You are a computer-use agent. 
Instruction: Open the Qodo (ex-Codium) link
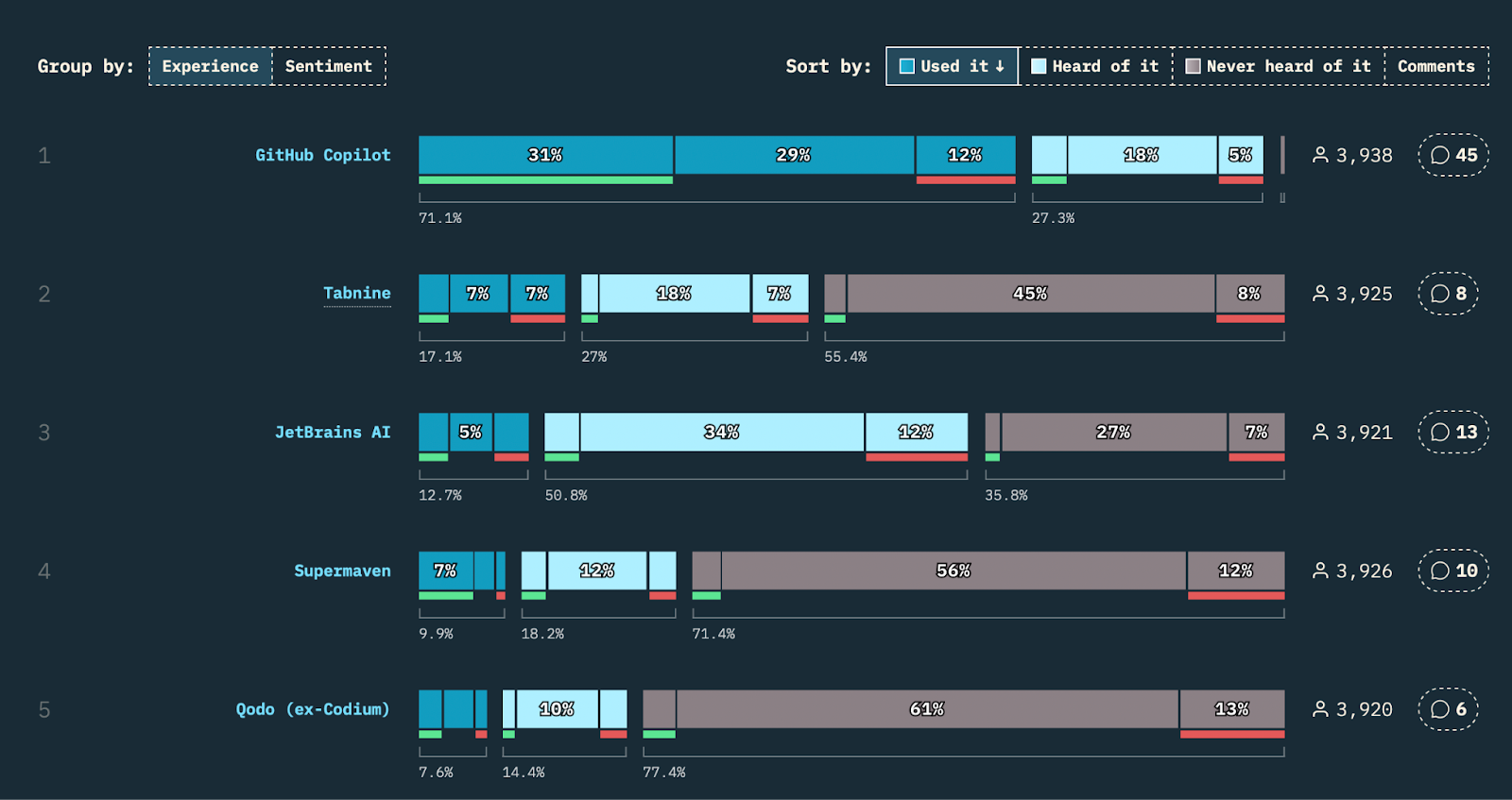point(313,709)
